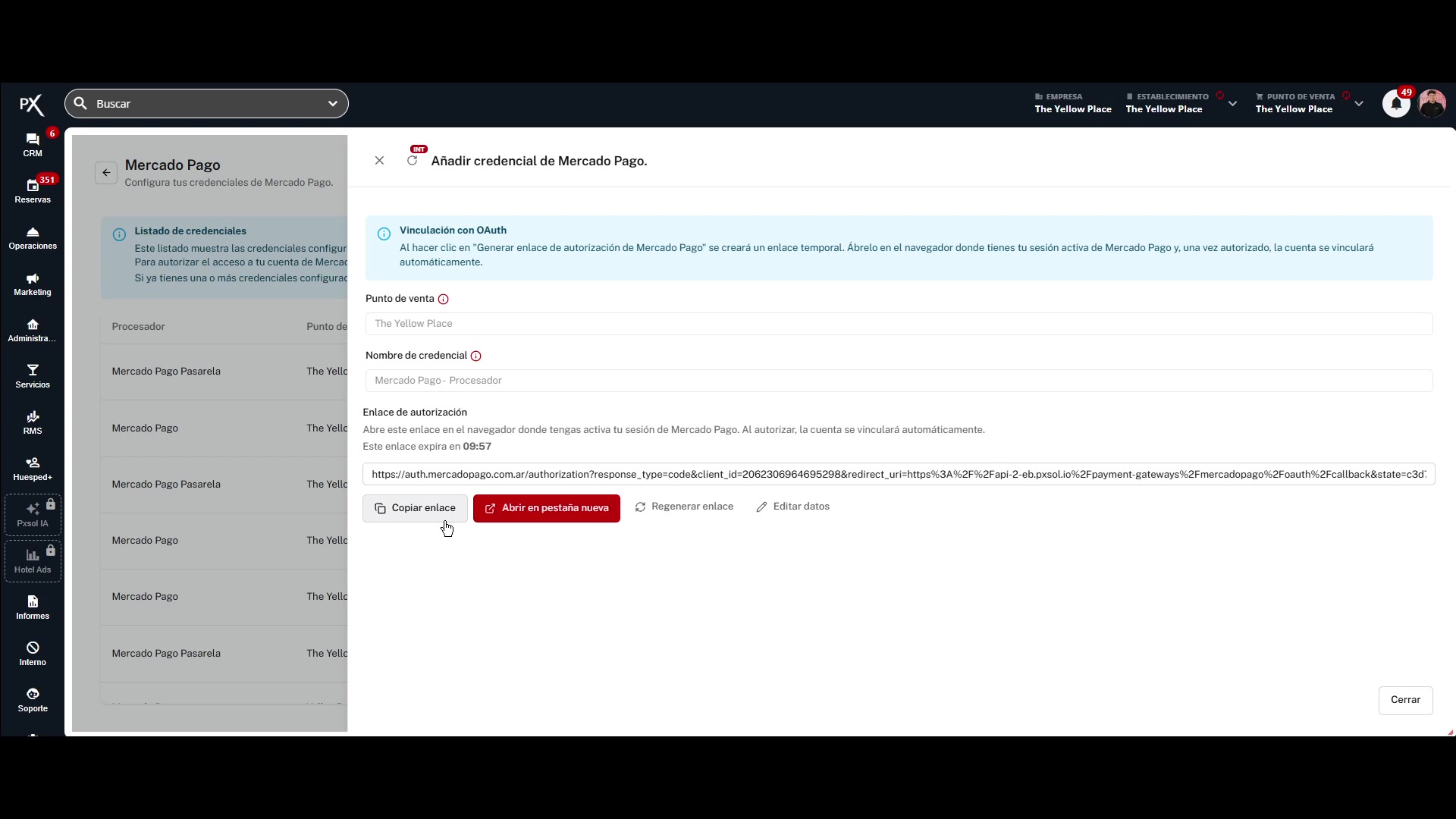Screen dimensions: 1456x819
Task: Click the PX logo in the sidebar
Action: [32, 105]
